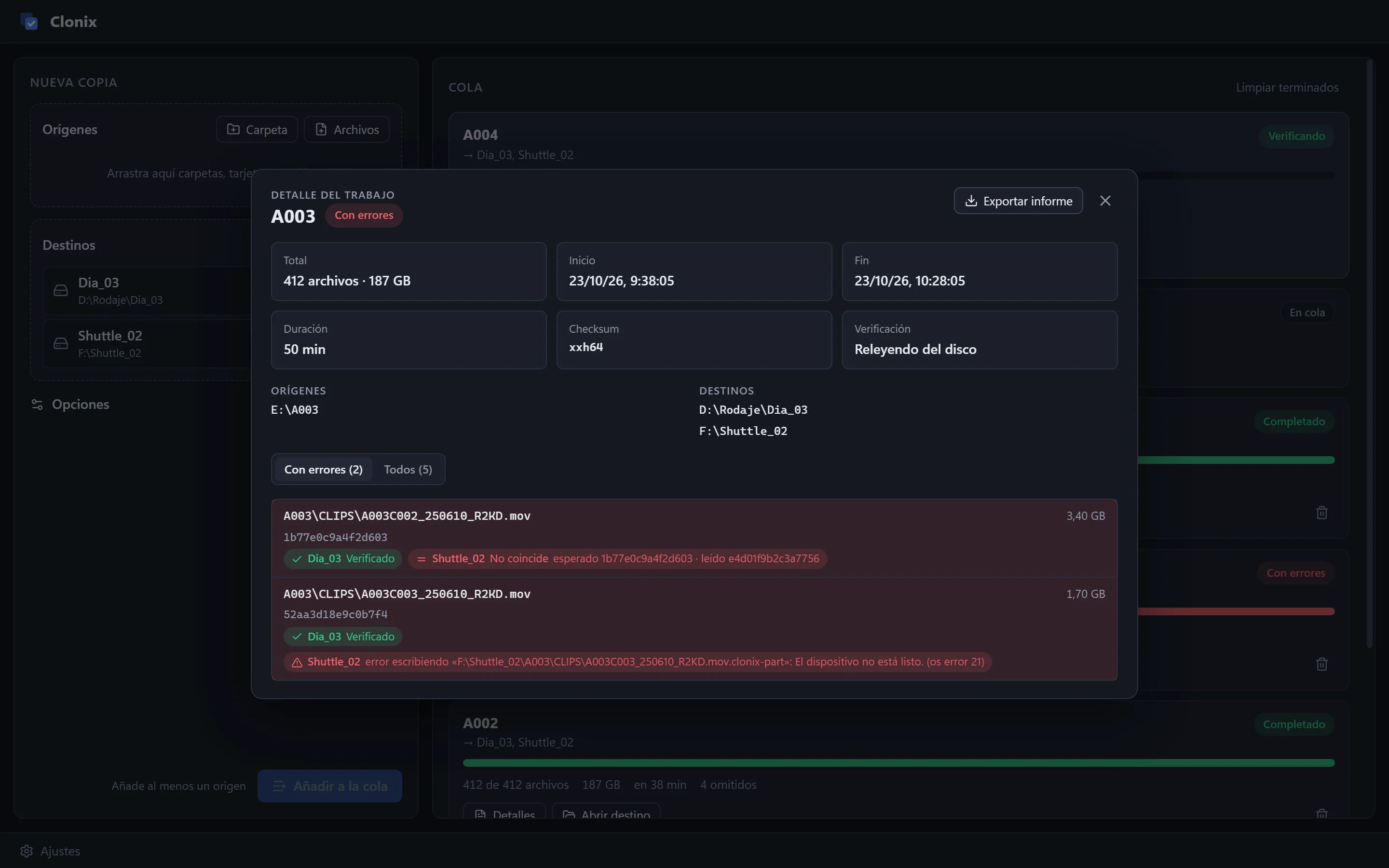Screen dimensions: 1389x868
Task: Click the Shuttle_02 No coincide error badge
Action: [x=617, y=558]
